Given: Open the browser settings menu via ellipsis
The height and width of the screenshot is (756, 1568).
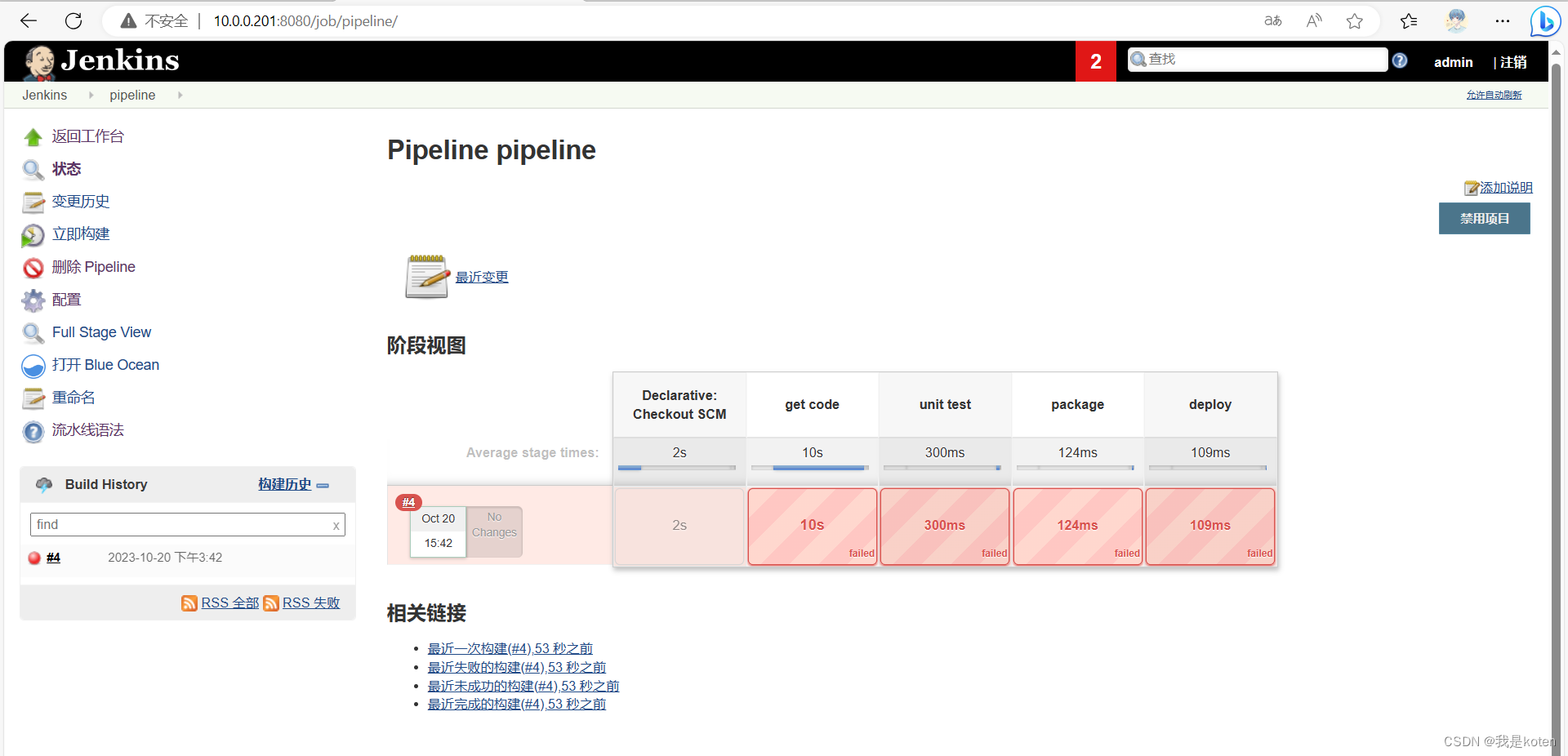Looking at the screenshot, I should click(x=1503, y=21).
